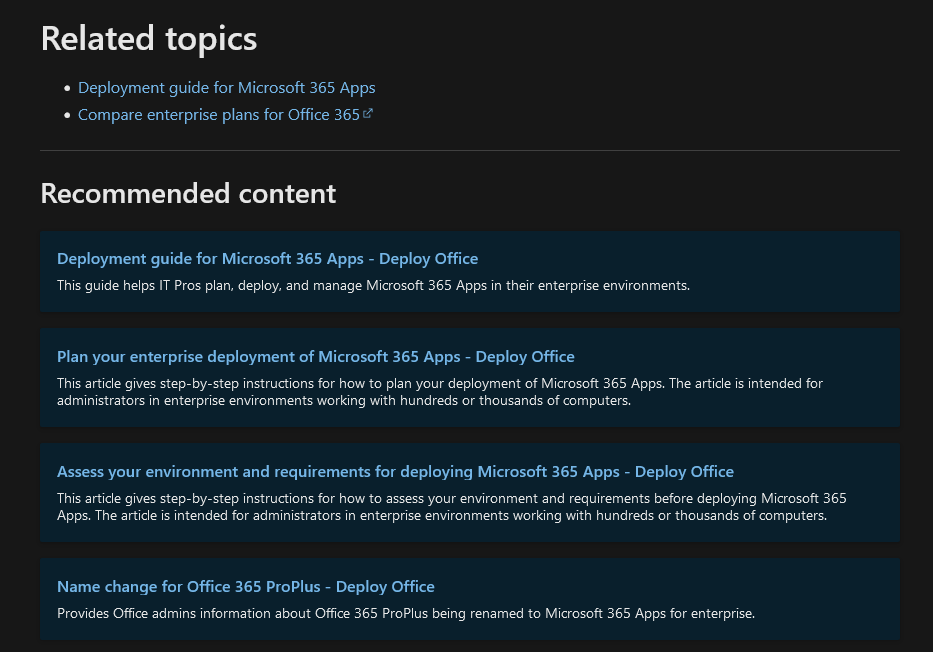Click the external link icon beside Compare enterprise plans

pyautogui.click(x=368, y=113)
